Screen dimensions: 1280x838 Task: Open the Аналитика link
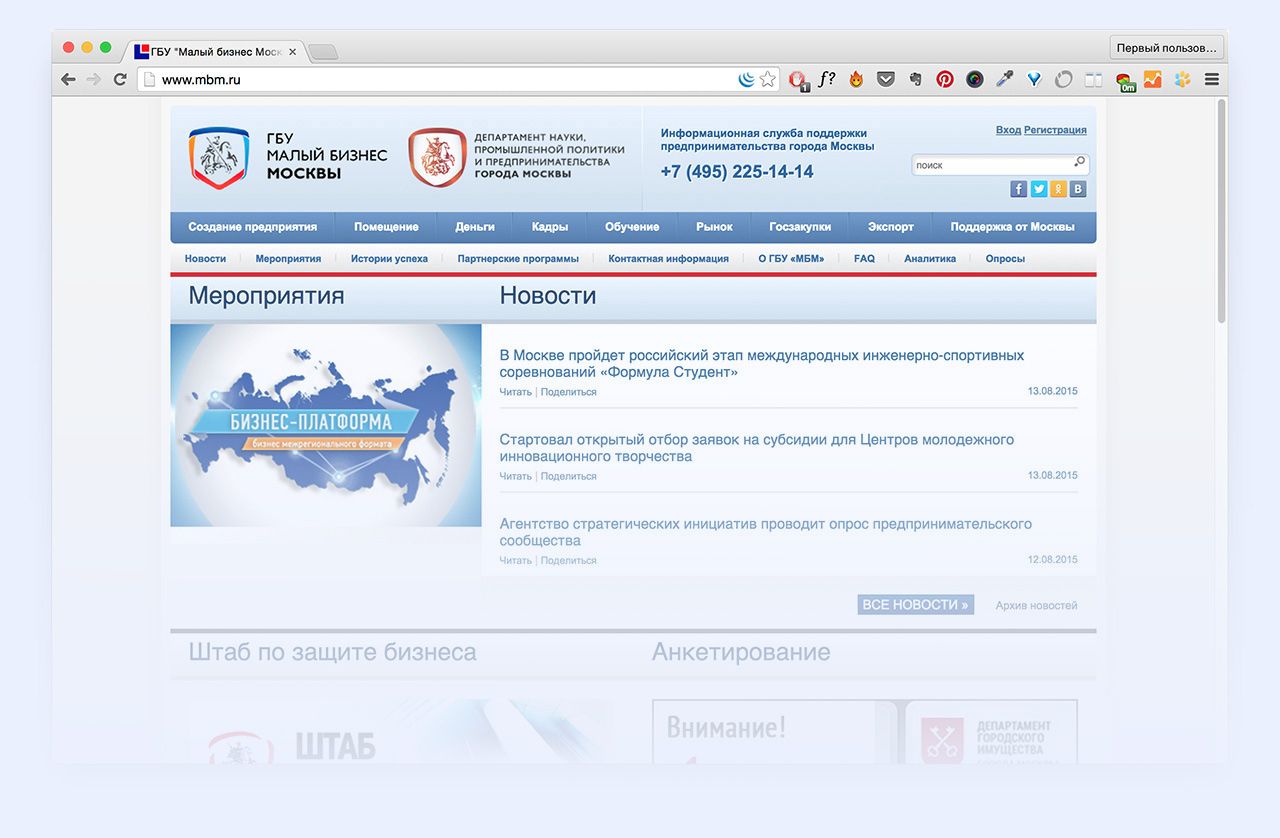click(x=930, y=258)
